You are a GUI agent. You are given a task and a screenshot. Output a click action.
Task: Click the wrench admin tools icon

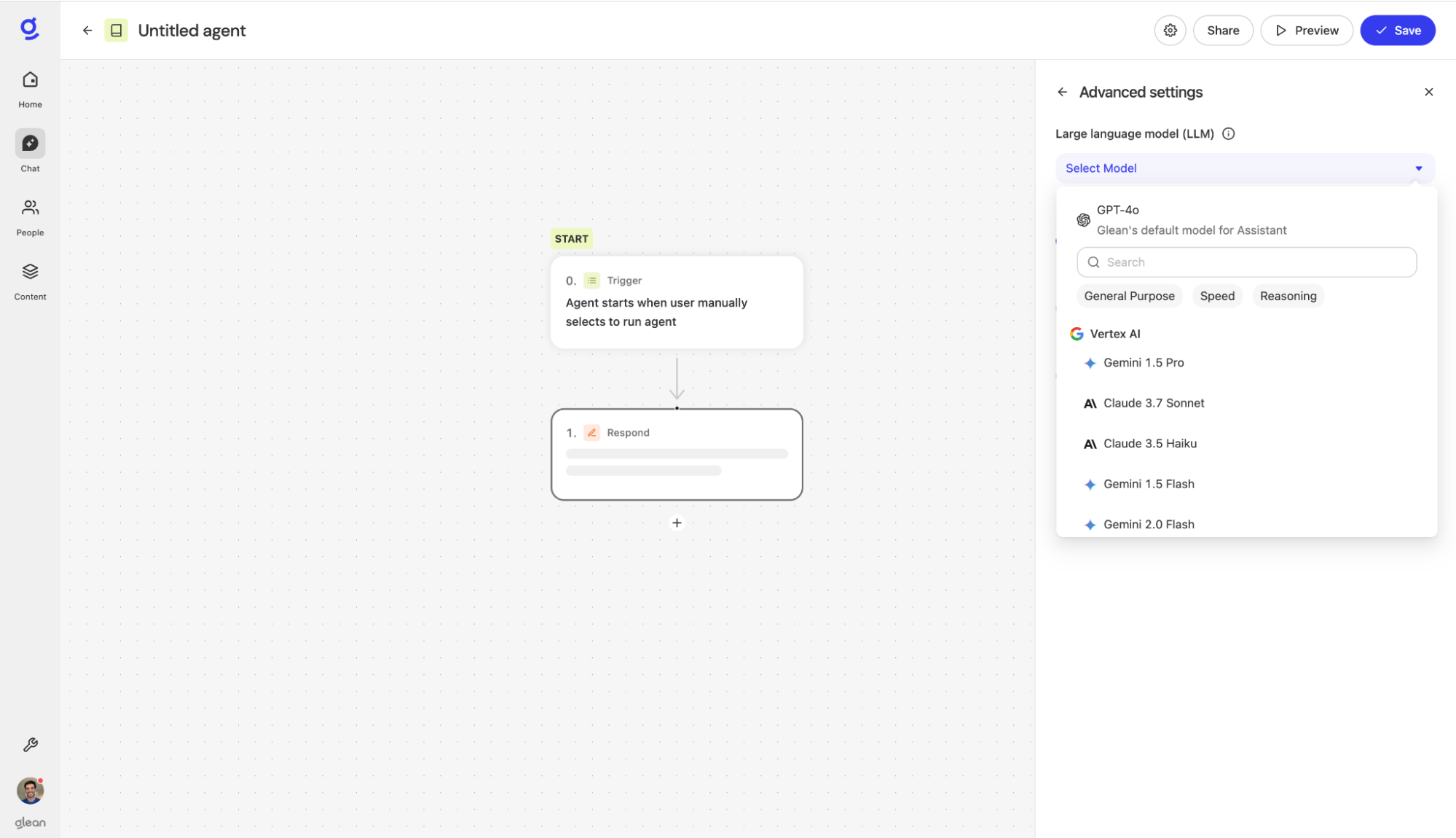pyautogui.click(x=30, y=744)
